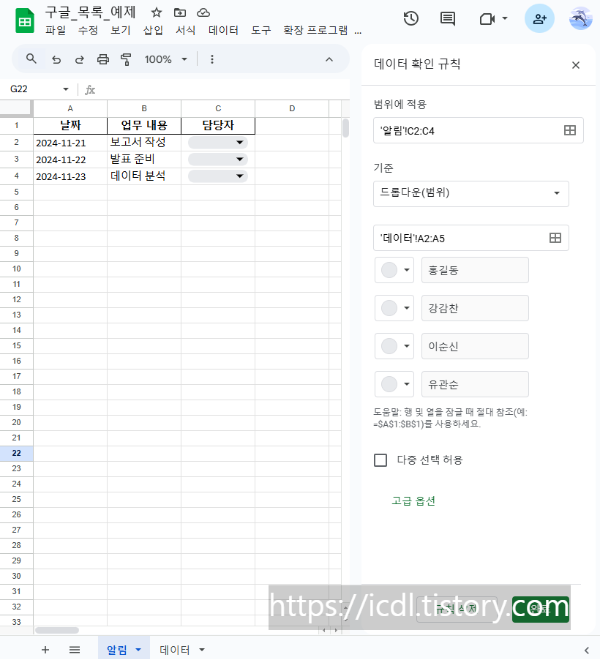This screenshot has width=600, height=659.
Task: Open the comments icon
Action: click(447, 19)
